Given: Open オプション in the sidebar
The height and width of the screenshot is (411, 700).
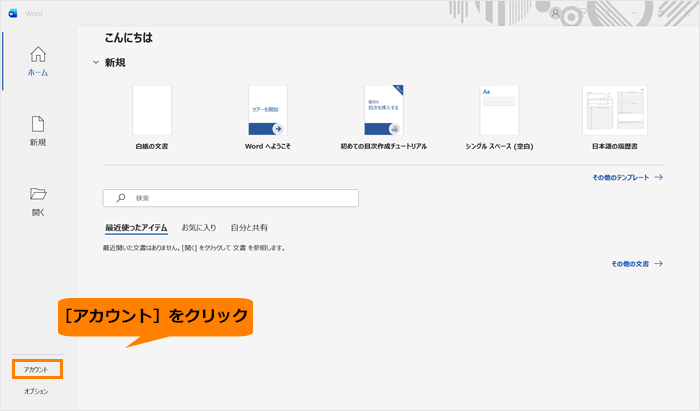Looking at the screenshot, I should point(36,391).
